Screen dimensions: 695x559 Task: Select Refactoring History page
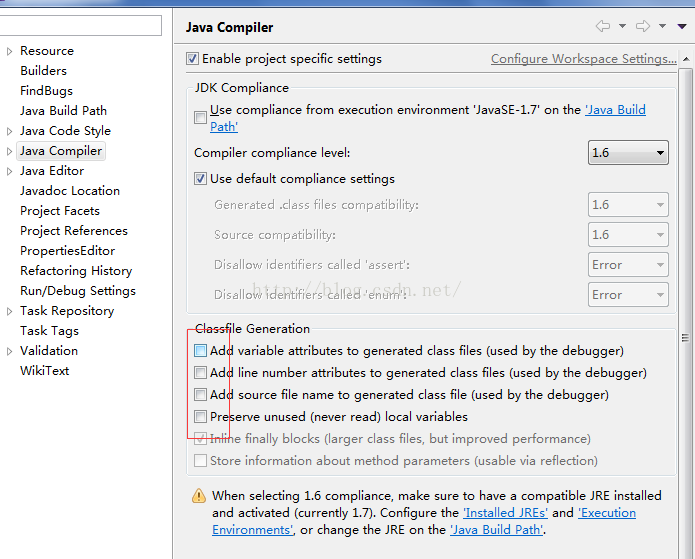[76, 271]
